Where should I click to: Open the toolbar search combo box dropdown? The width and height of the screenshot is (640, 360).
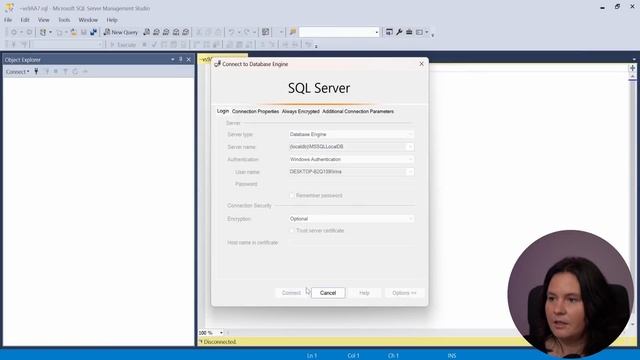(376, 32)
